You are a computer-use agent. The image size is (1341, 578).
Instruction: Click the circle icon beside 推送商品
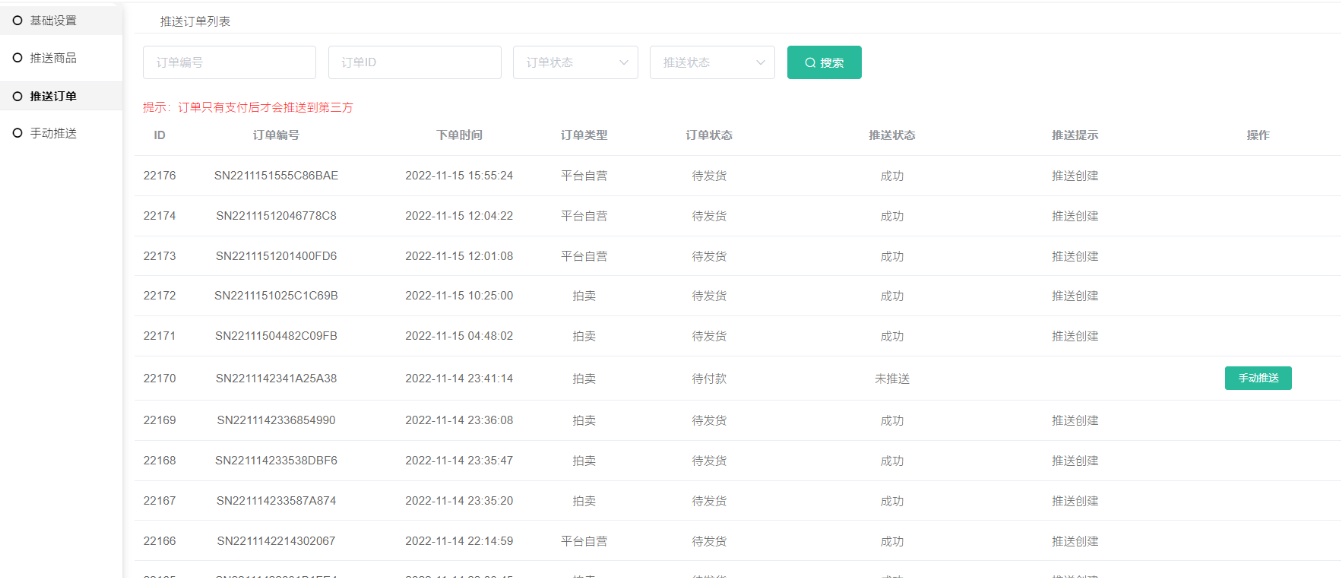pos(17,58)
